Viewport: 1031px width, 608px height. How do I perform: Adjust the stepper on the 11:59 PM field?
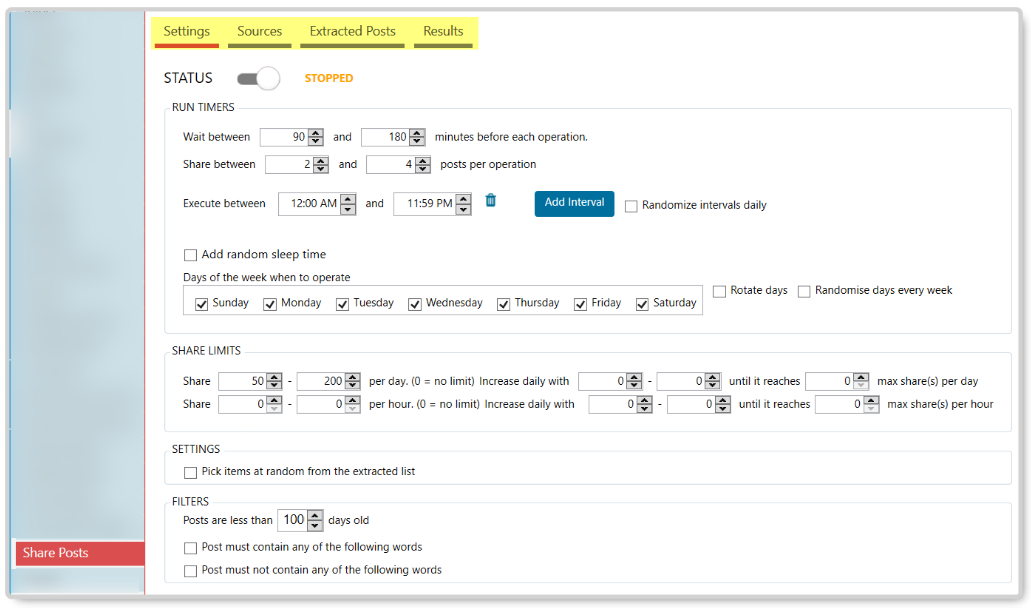coord(464,204)
